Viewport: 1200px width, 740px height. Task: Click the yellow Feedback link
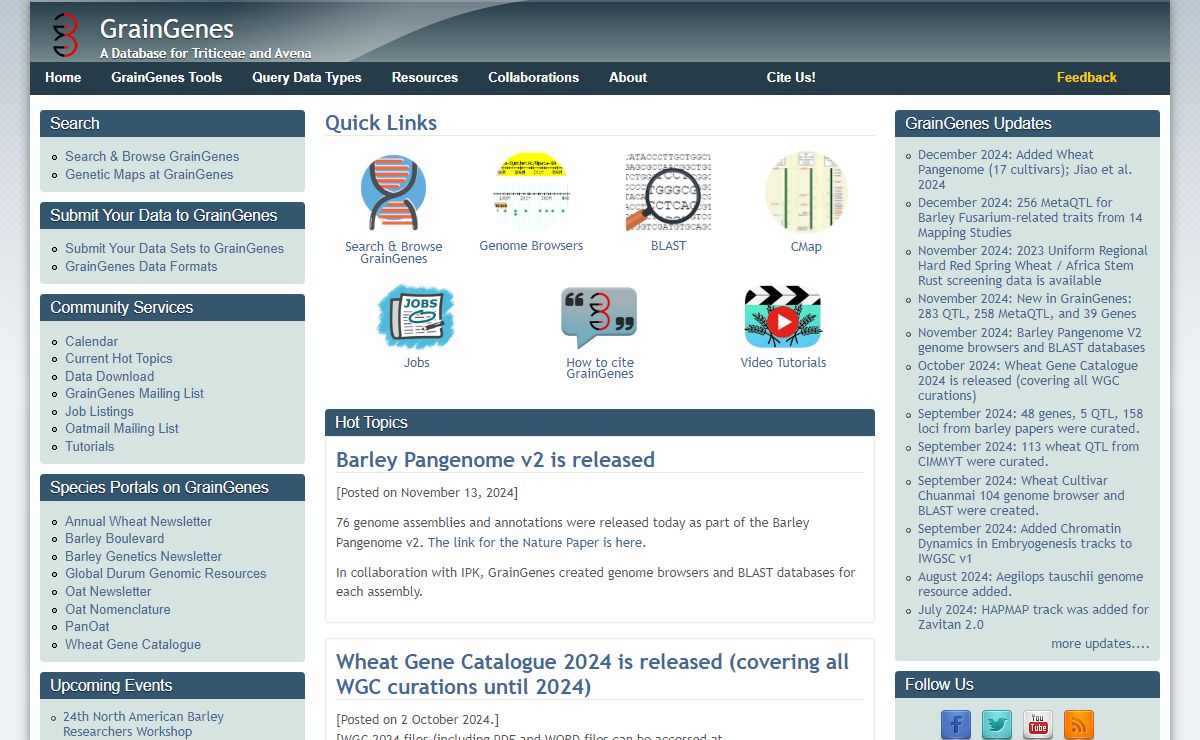pos(1086,77)
